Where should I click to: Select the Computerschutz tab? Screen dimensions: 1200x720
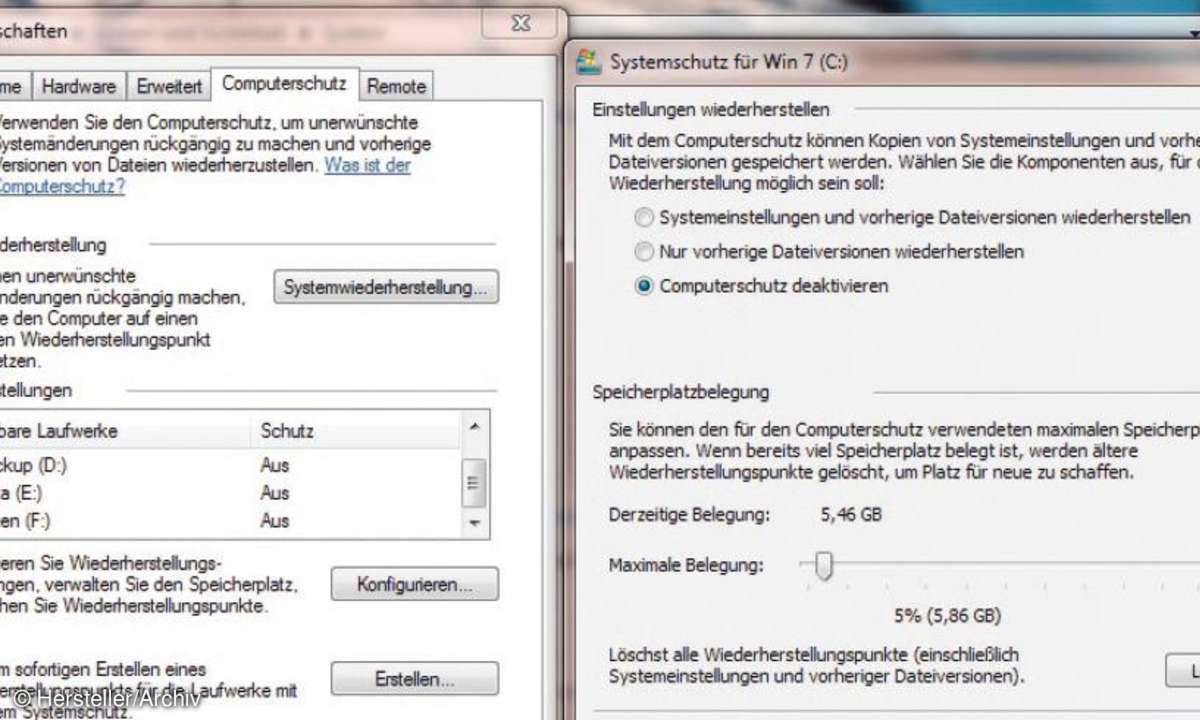pyautogui.click(x=285, y=83)
